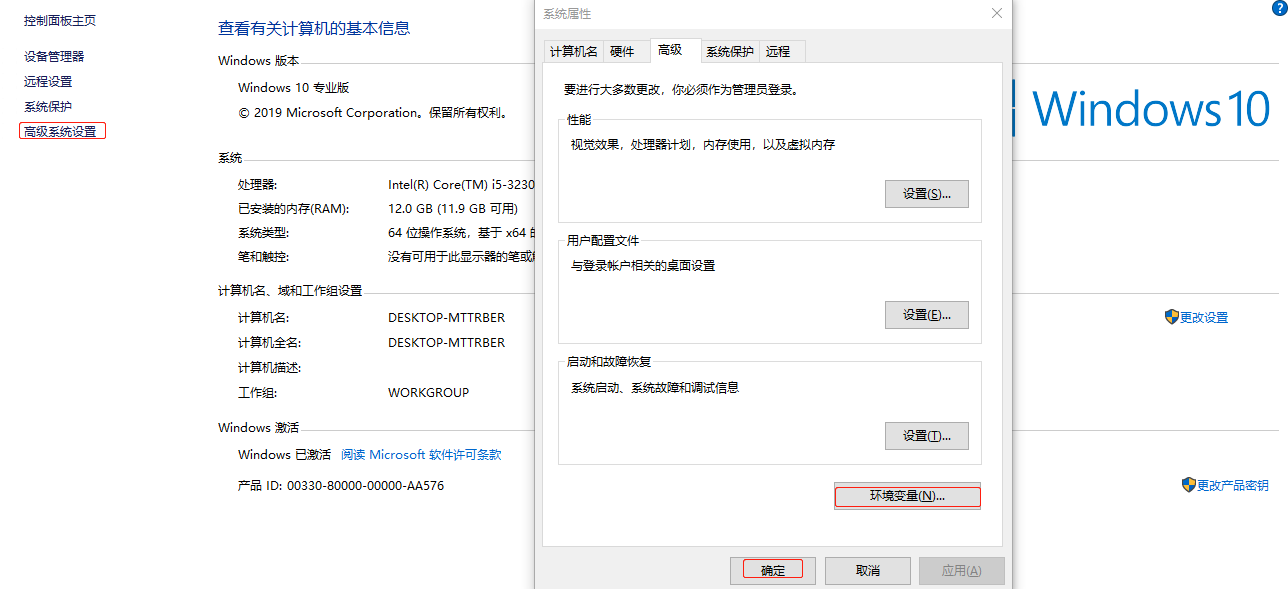Read the Microsoft 软件许可条款 link
1288x589 pixels.
pos(421,454)
